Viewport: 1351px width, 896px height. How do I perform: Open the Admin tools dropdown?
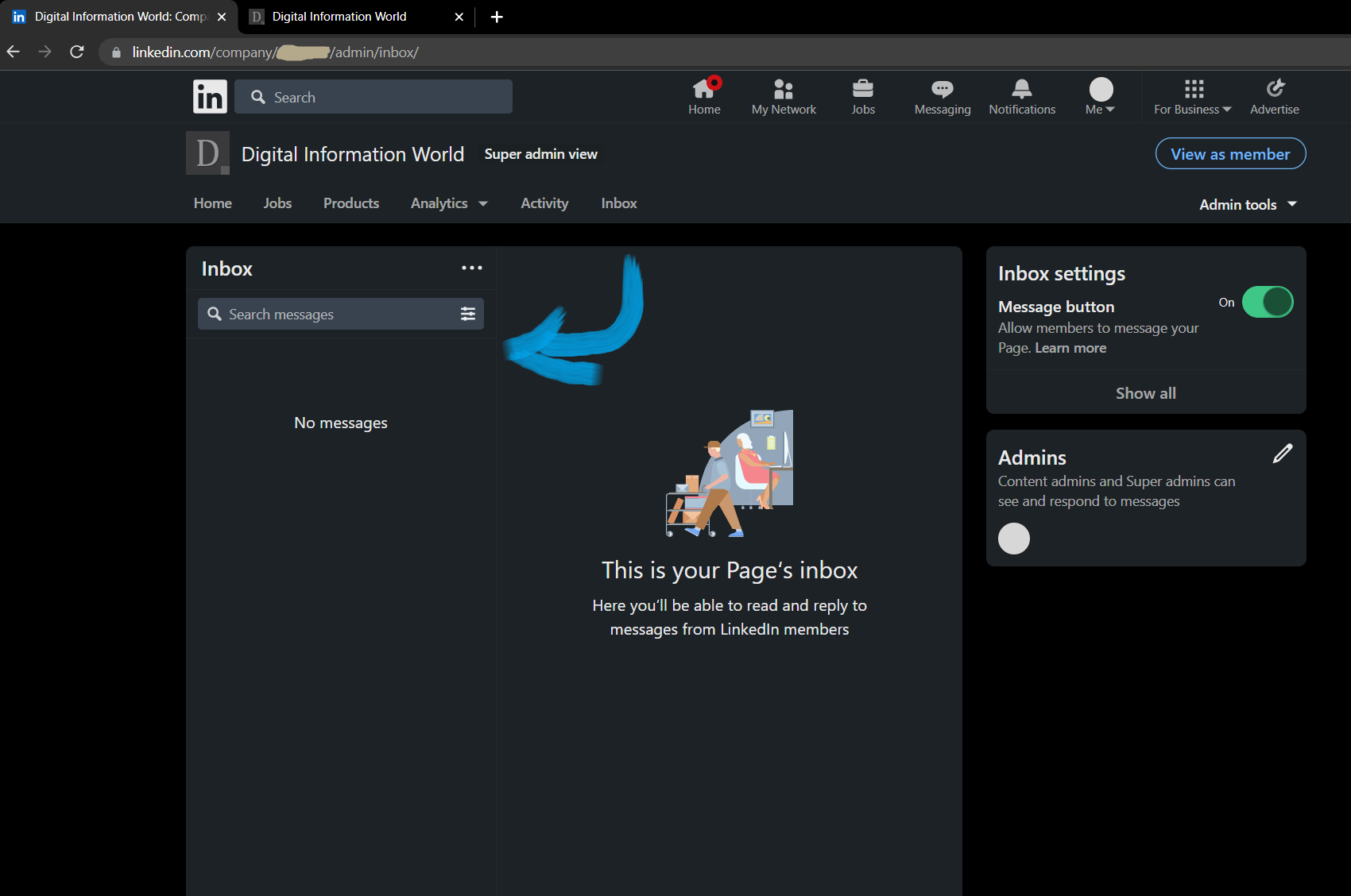pos(1248,204)
